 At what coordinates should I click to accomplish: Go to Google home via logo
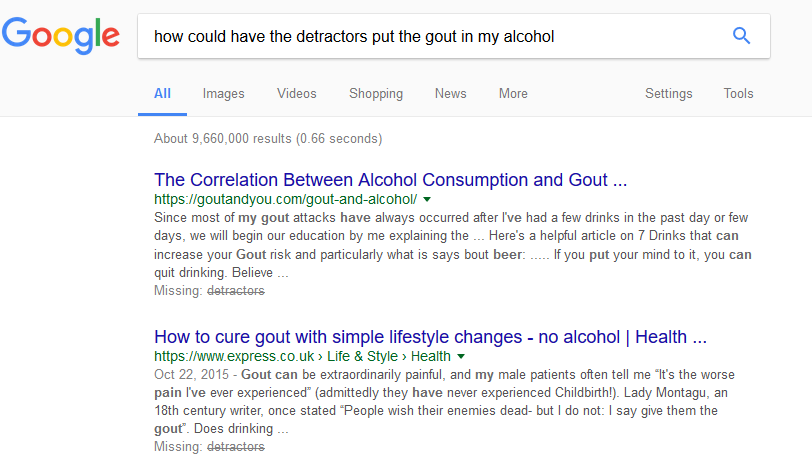[61, 35]
